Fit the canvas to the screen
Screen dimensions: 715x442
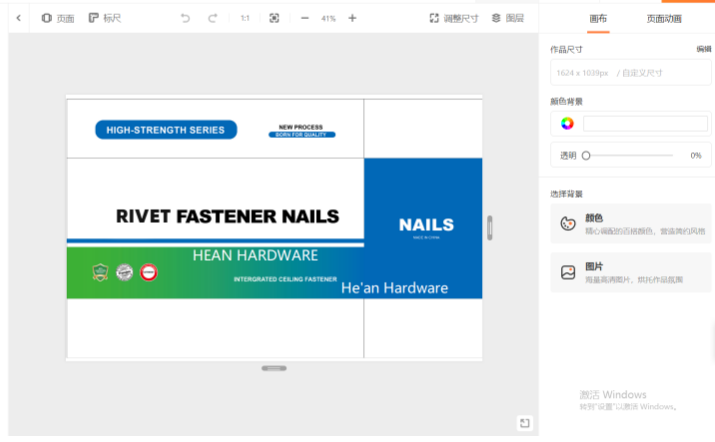(274, 18)
